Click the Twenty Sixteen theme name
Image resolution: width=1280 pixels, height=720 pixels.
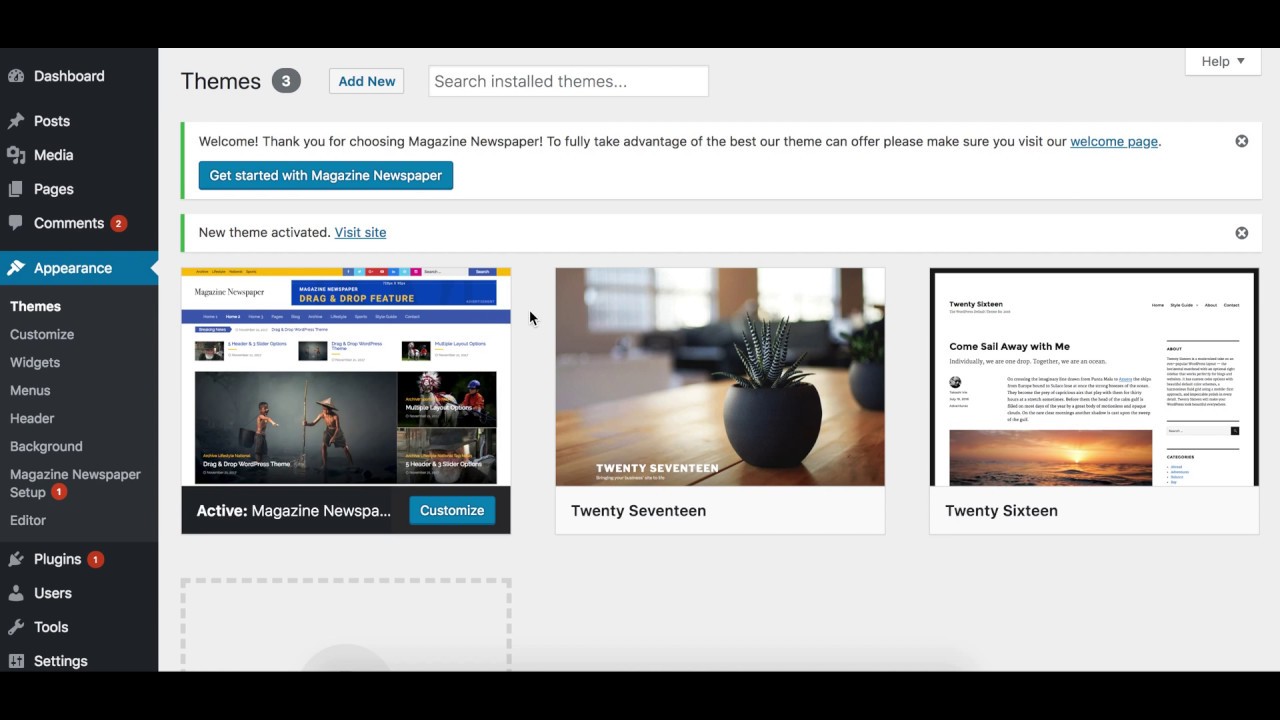coord(1001,510)
